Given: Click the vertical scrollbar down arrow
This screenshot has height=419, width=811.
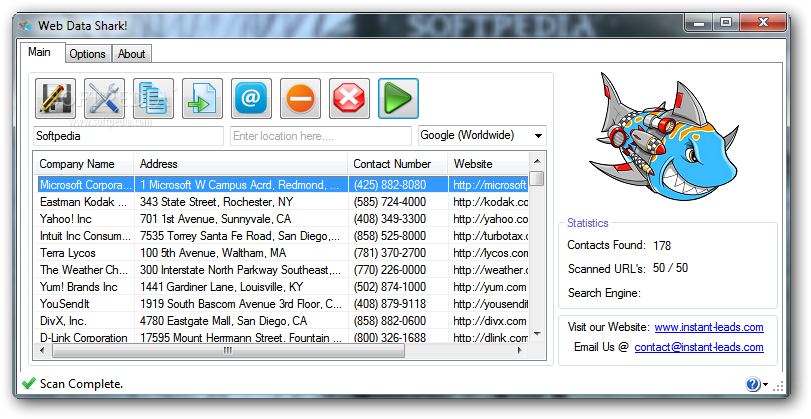Looking at the screenshot, I should click(537, 334).
